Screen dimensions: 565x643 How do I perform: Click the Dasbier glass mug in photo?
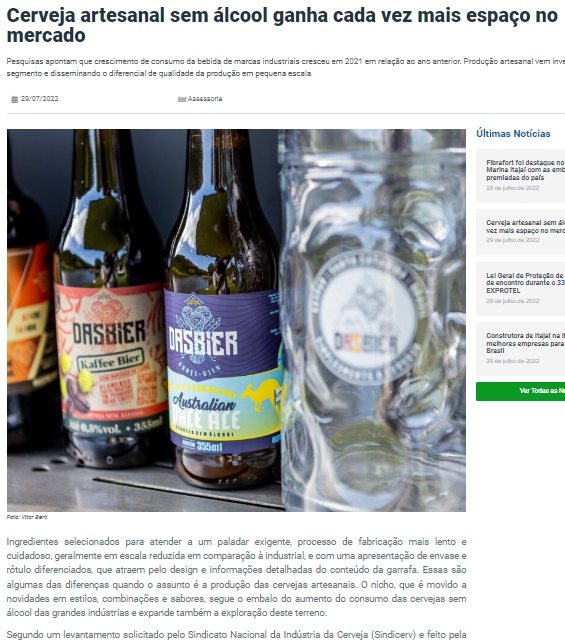point(372,320)
